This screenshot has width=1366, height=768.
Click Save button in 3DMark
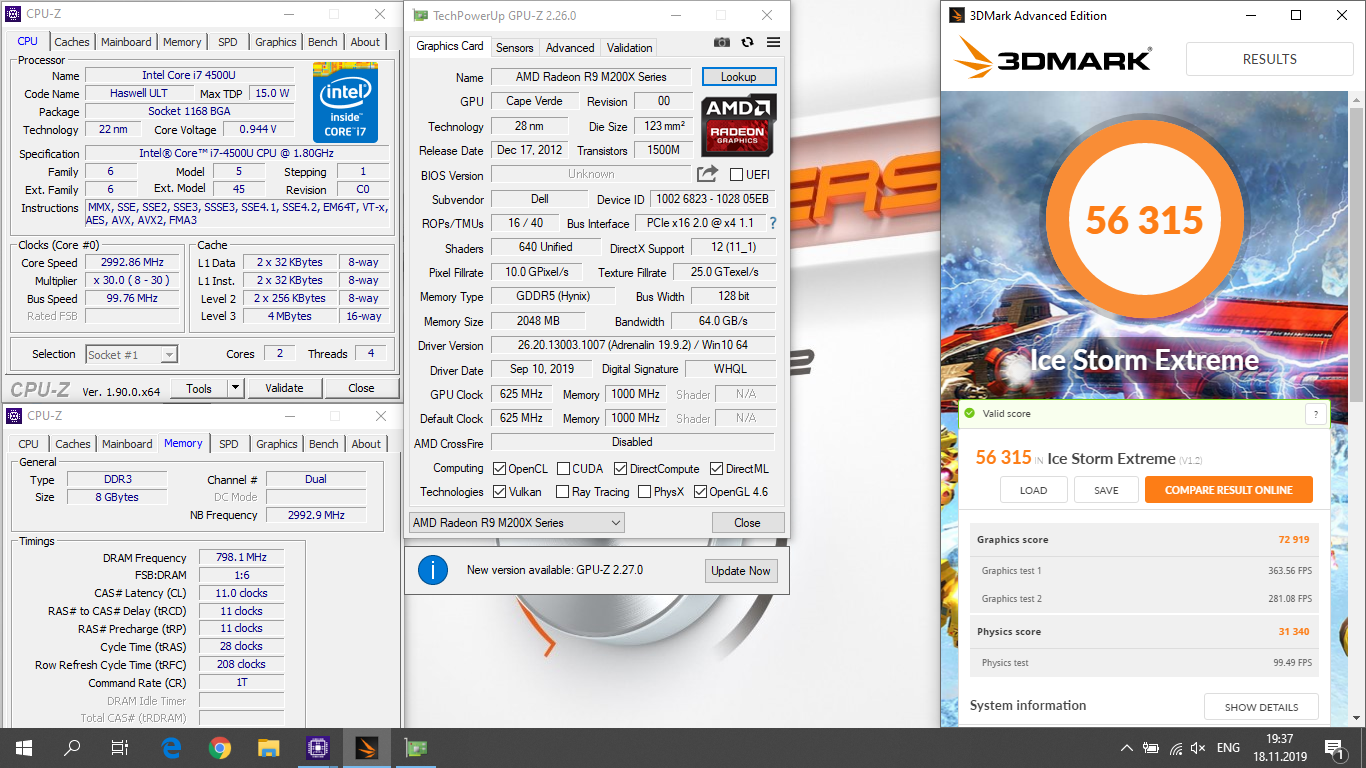1106,490
